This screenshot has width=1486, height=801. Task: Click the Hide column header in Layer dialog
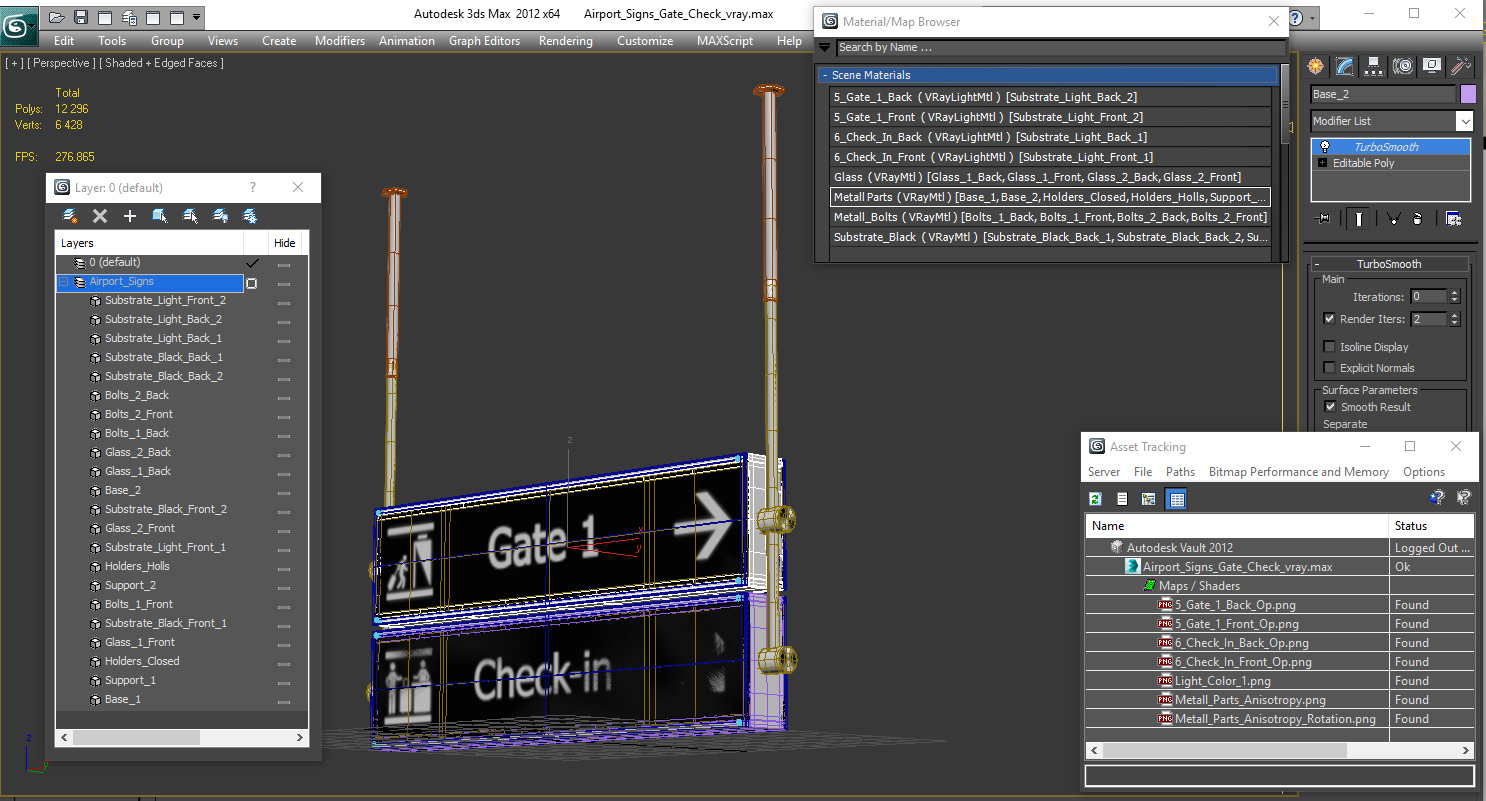[285, 243]
